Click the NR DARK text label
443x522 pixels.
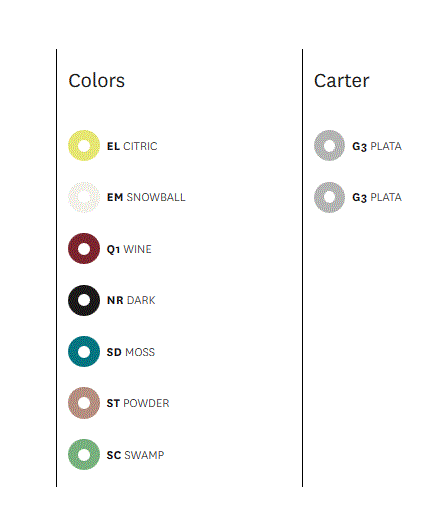(131, 300)
